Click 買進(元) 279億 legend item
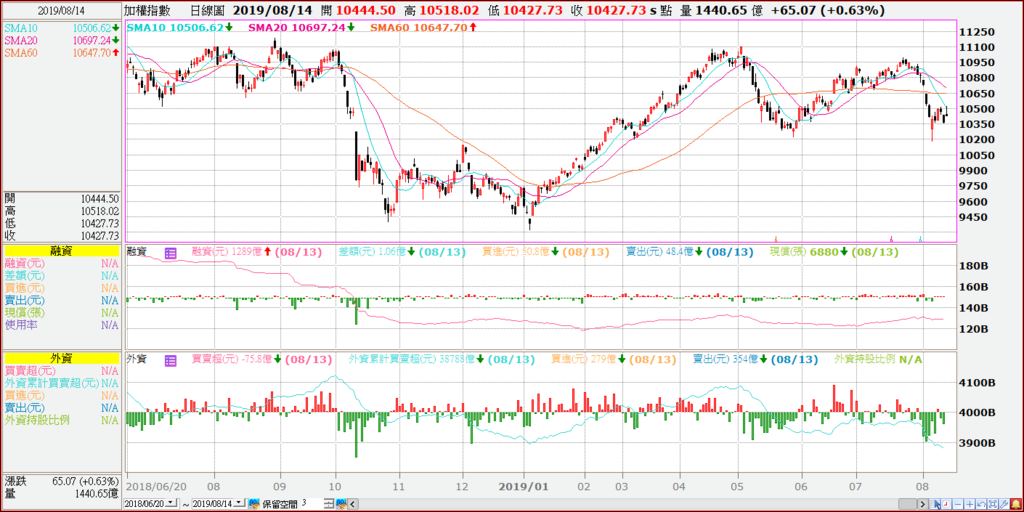The image size is (1024, 512). click(613, 359)
